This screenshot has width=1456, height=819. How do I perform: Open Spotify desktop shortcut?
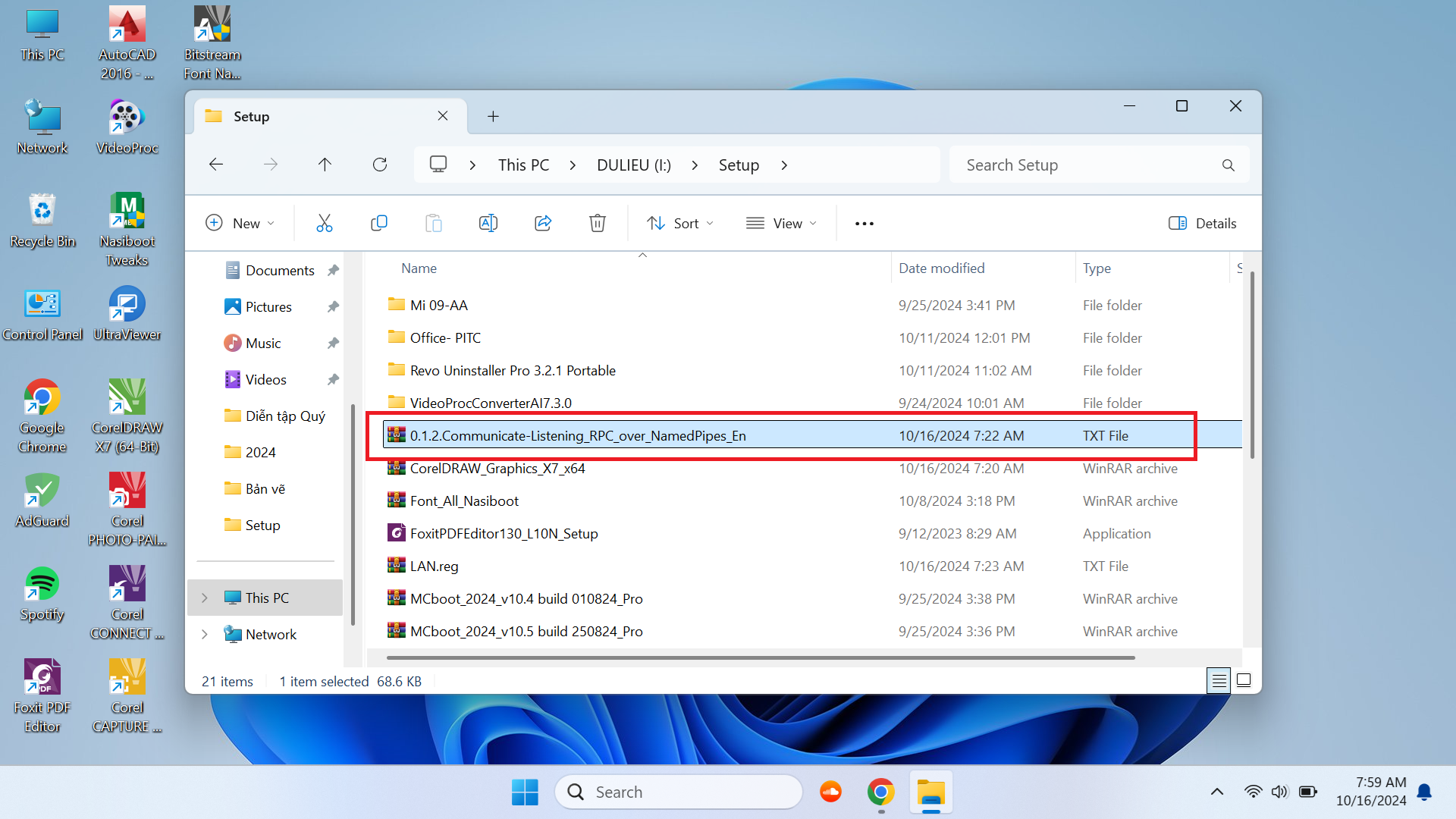click(x=42, y=594)
